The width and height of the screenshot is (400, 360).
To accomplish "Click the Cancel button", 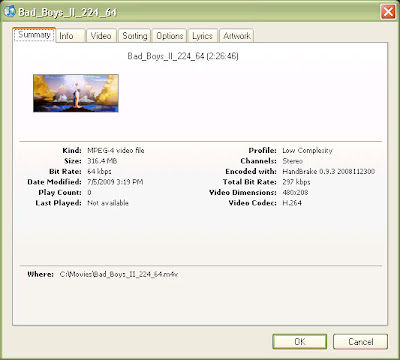I will point(360,342).
